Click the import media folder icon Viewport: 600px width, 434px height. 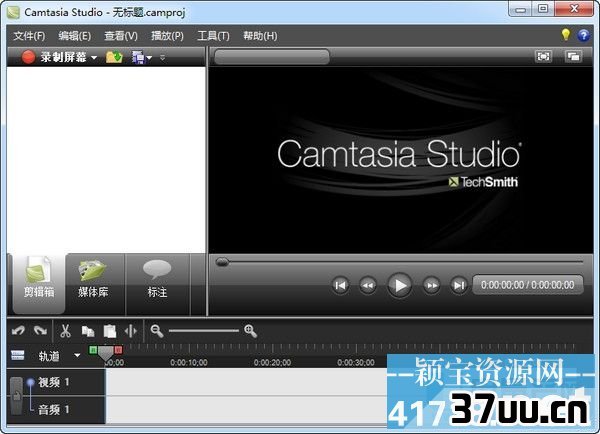[x=114, y=57]
